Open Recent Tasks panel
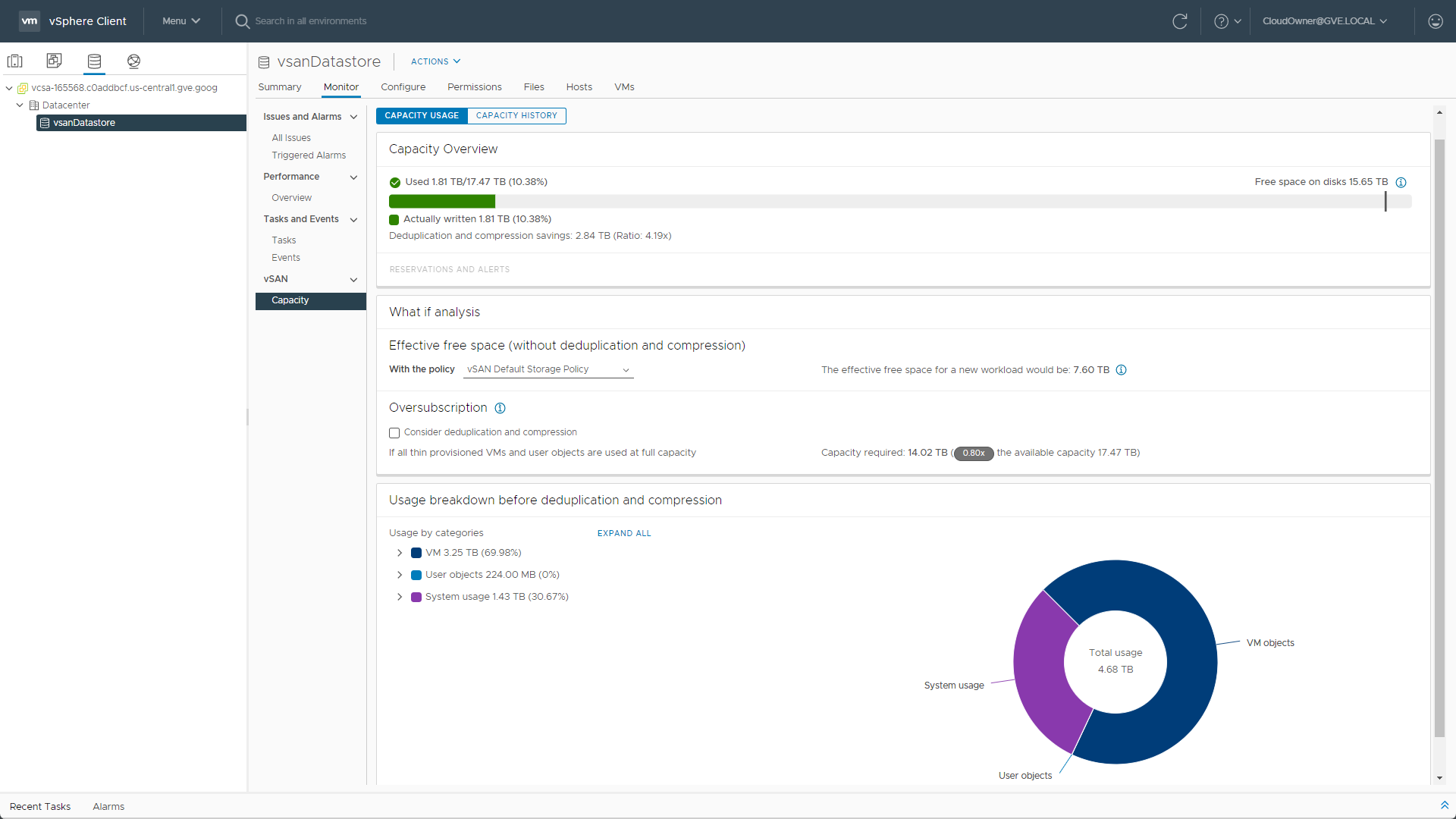 click(x=40, y=806)
